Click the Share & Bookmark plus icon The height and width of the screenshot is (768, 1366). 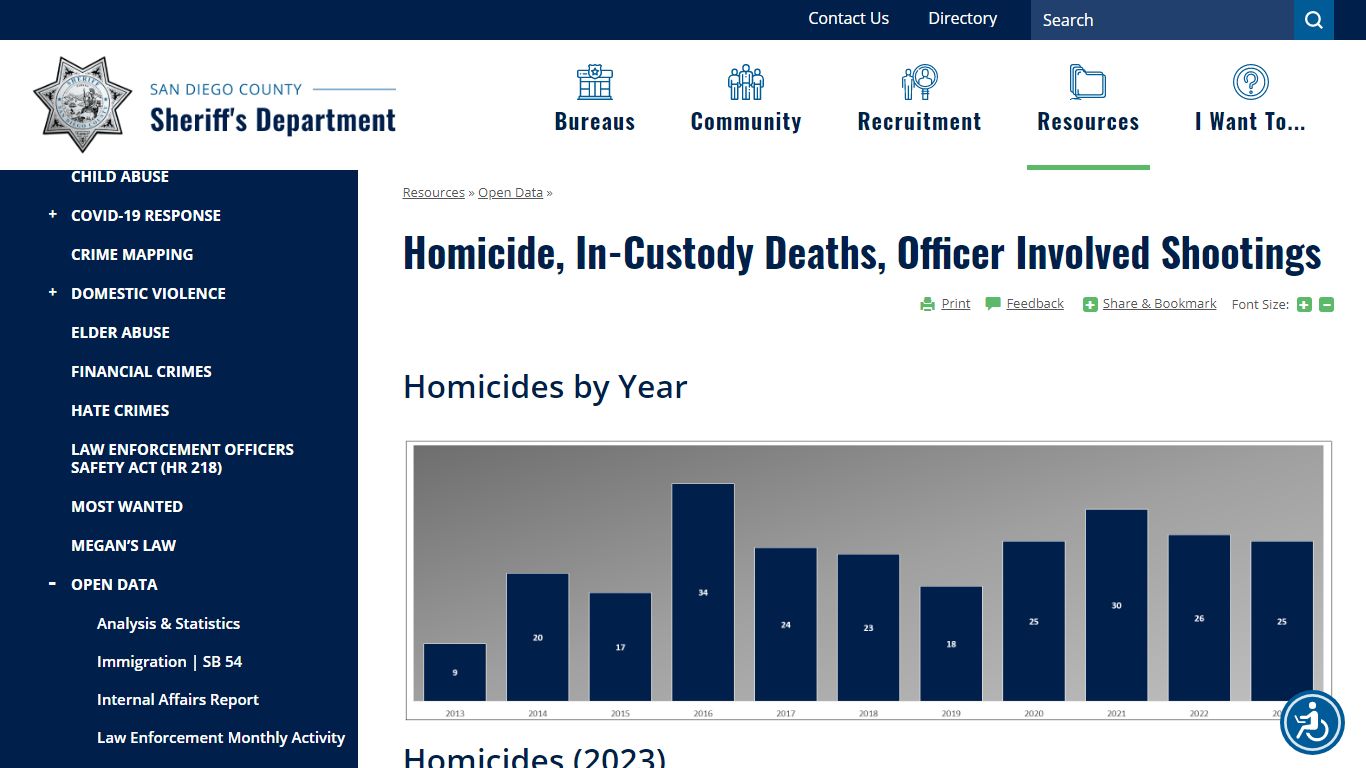point(1090,304)
